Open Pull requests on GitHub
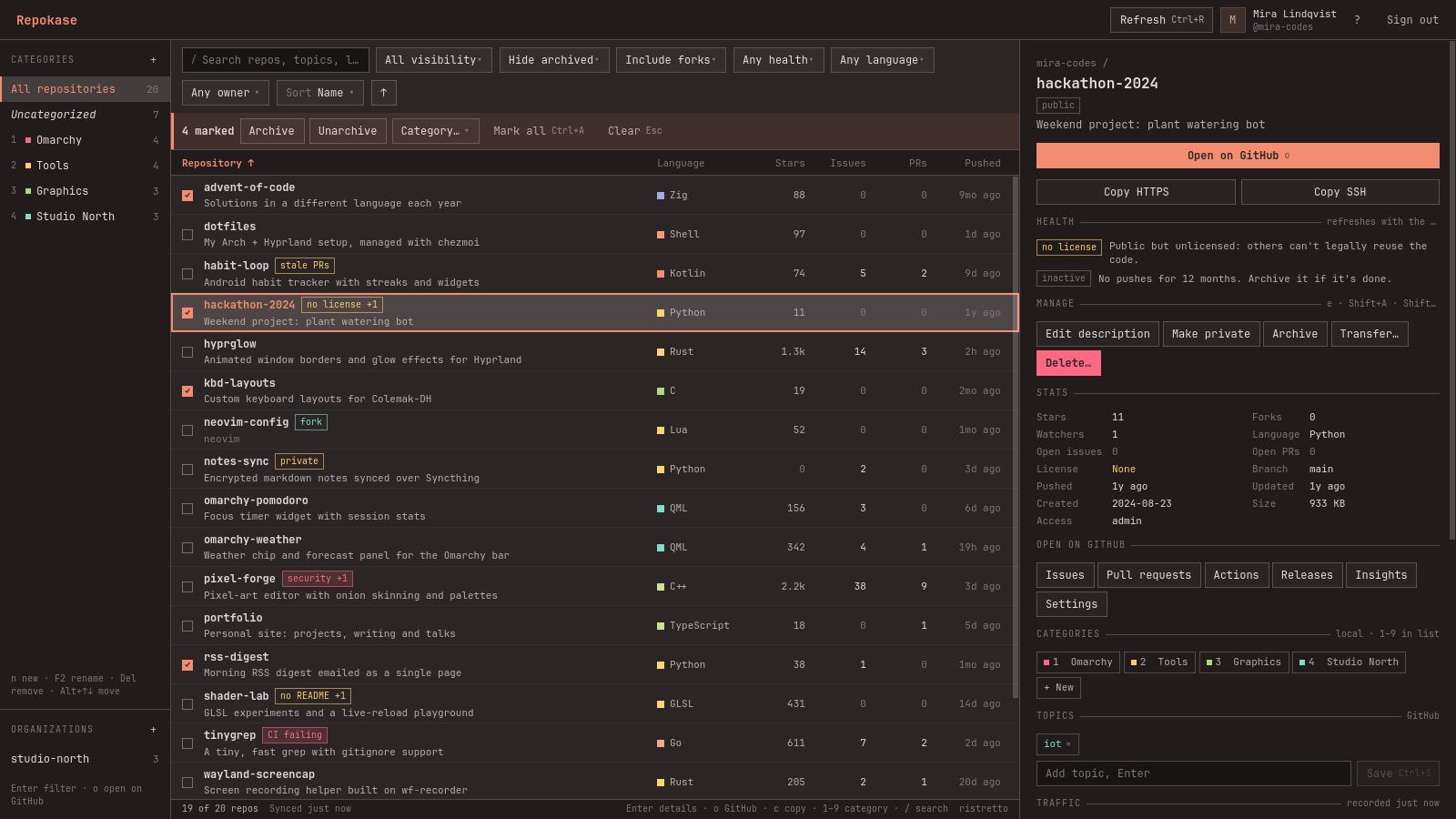 tap(1148, 575)
